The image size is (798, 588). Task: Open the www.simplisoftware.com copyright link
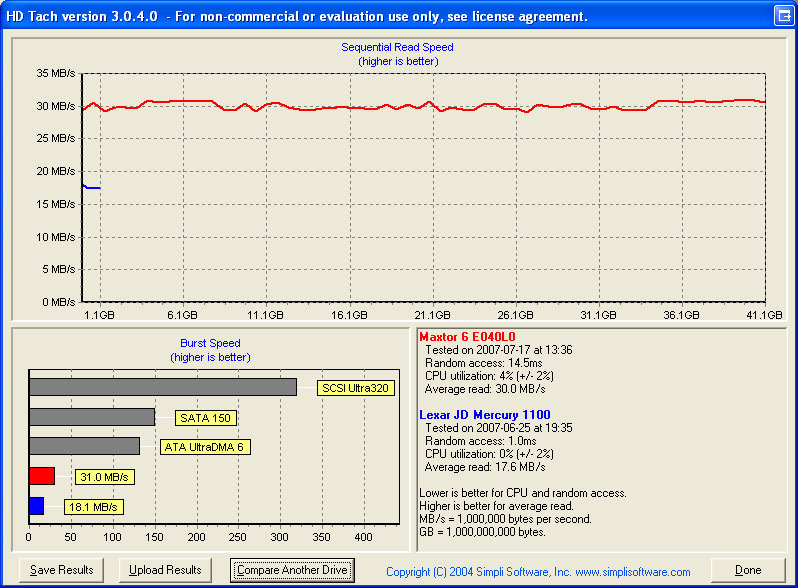coord(633,572)
